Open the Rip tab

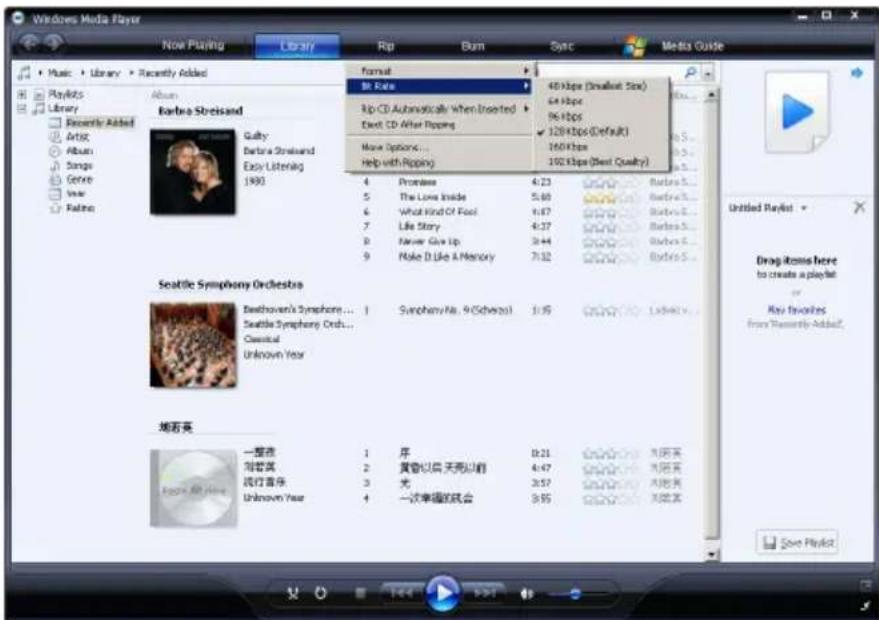pos(385,46)
